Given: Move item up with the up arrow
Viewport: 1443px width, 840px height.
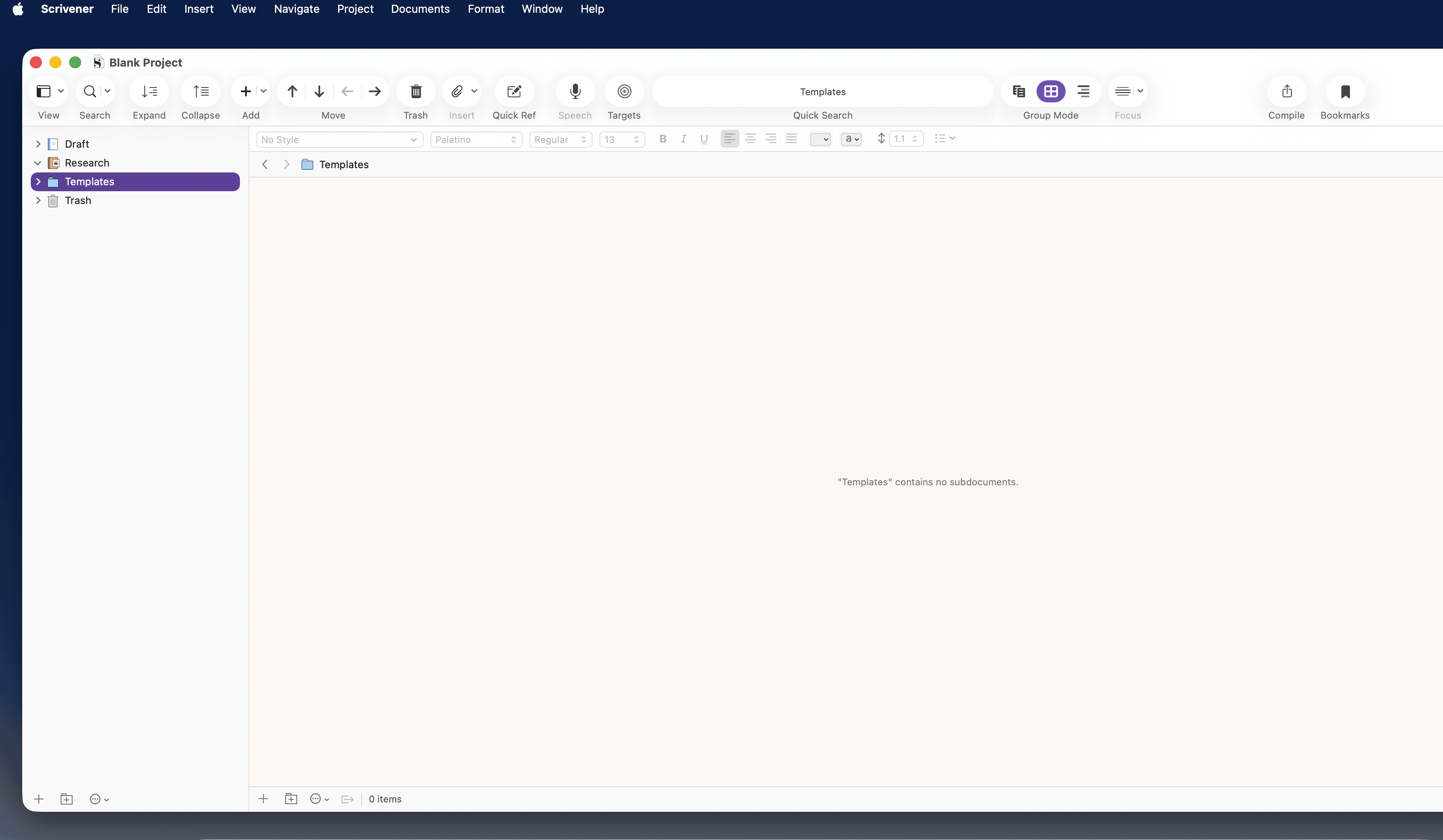Looking at the screenshot, I should point(292,91).
